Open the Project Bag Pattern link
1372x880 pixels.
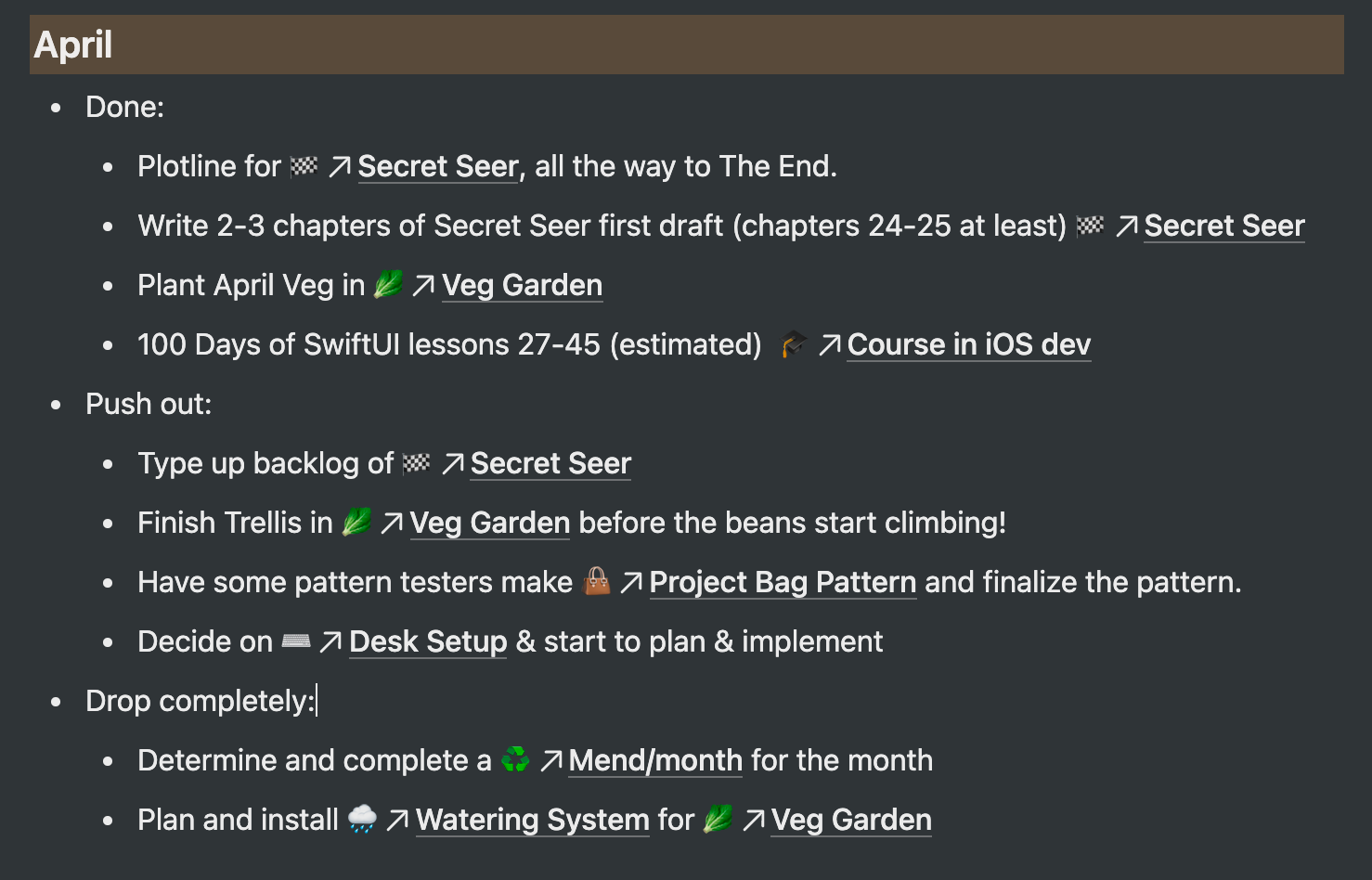click(x=783, y=583)
